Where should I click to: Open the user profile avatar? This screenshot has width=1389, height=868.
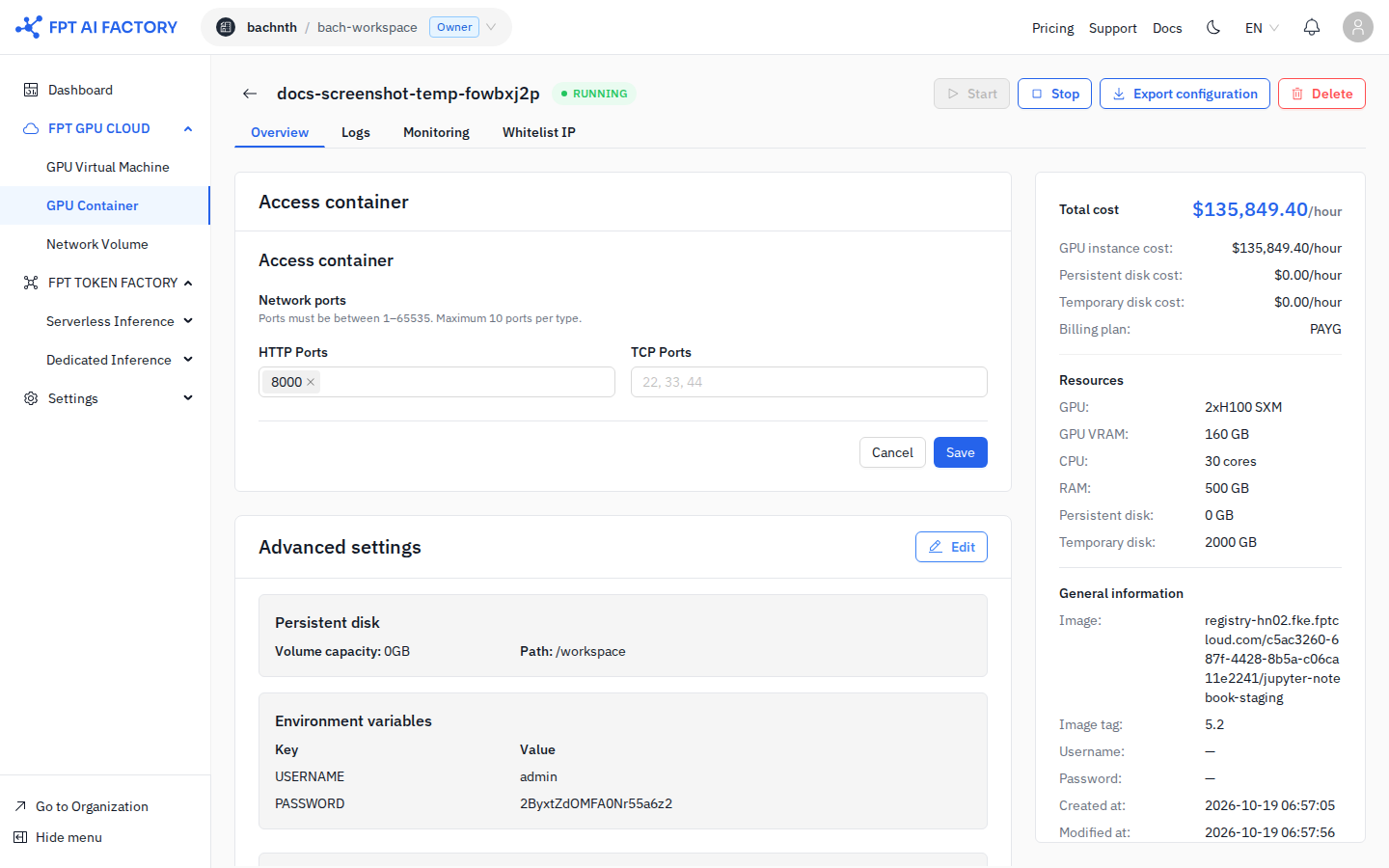[1358, 27]
